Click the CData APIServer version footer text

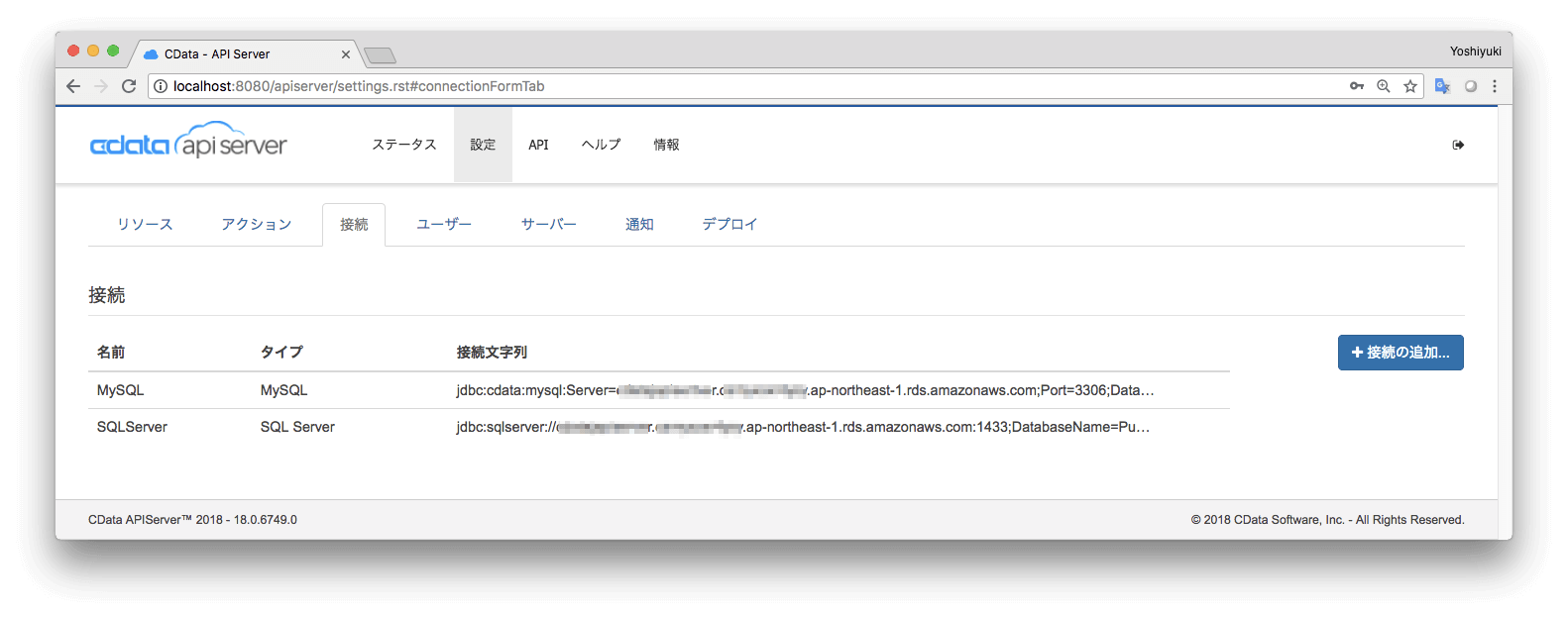(192, 520)
